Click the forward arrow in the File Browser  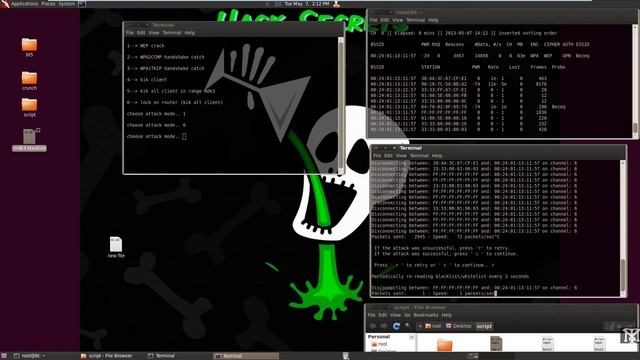(x=384, y=326)
